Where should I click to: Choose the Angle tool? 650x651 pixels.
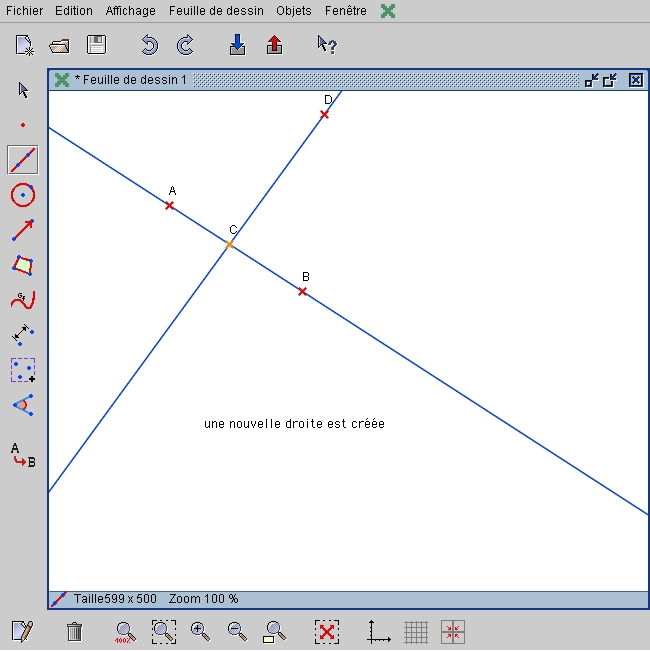pyautogui.click(x=23, y=405)
